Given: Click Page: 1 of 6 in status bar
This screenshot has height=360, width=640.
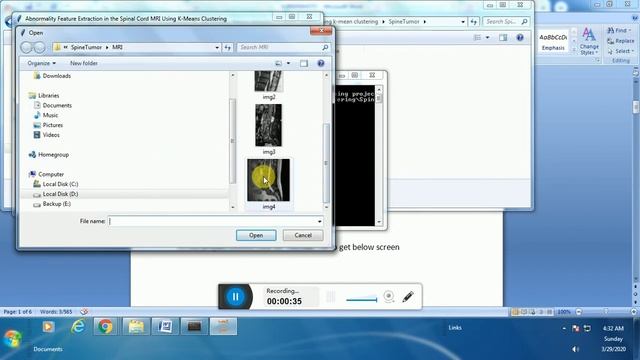Looking at the screenshot, I should (x=18, y=311).
